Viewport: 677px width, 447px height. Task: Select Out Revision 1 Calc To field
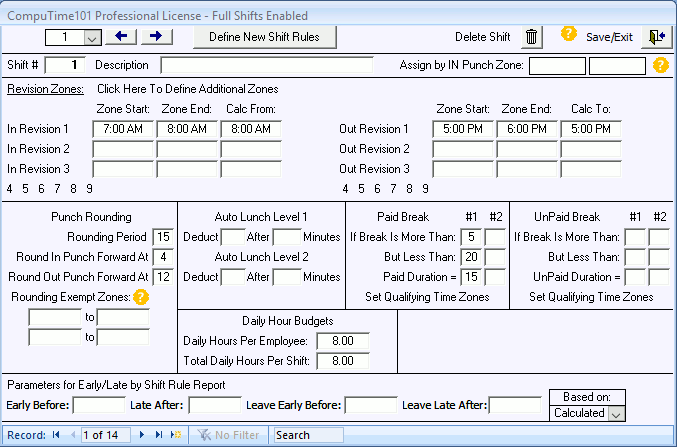pyautogui.click(x=591, y=129)
